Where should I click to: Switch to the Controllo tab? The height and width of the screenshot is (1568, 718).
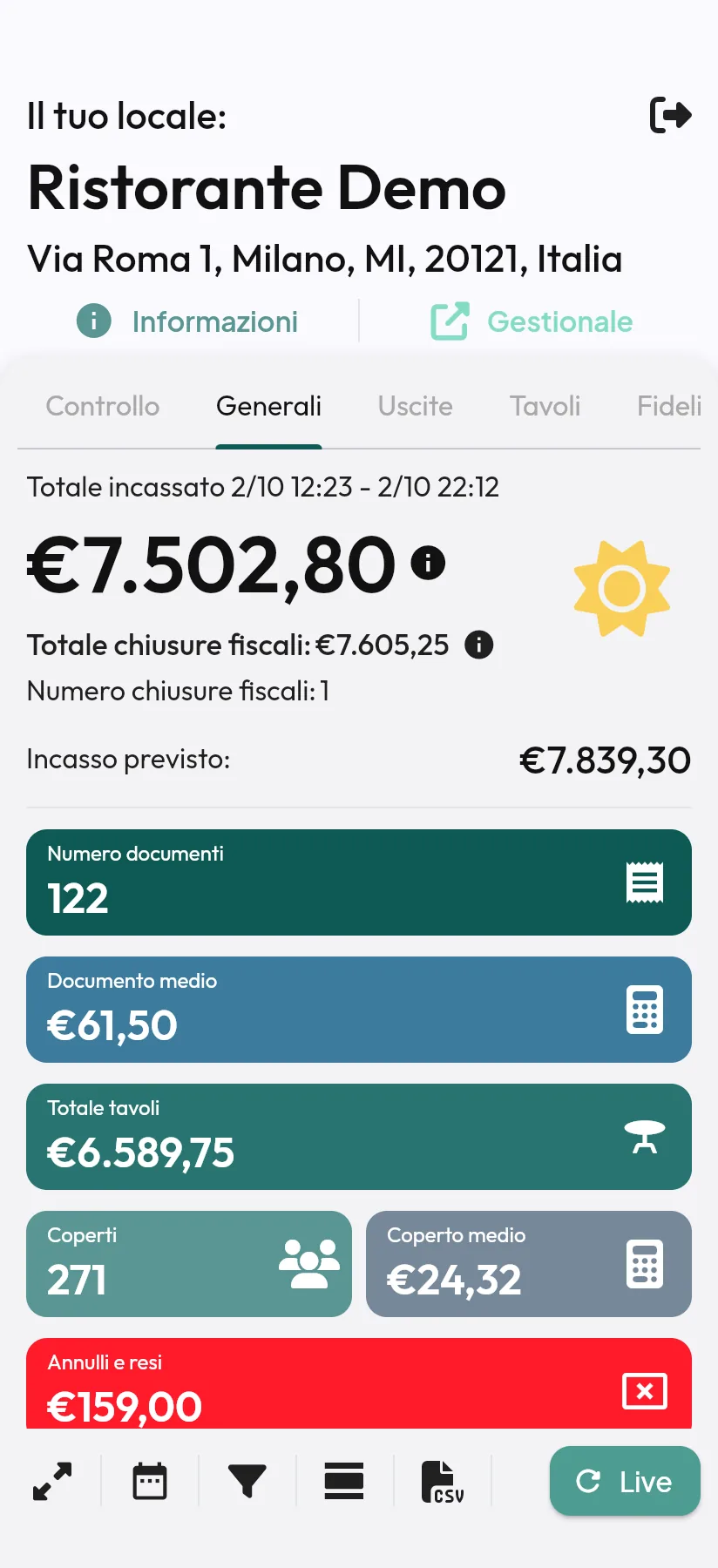point(103,406)
